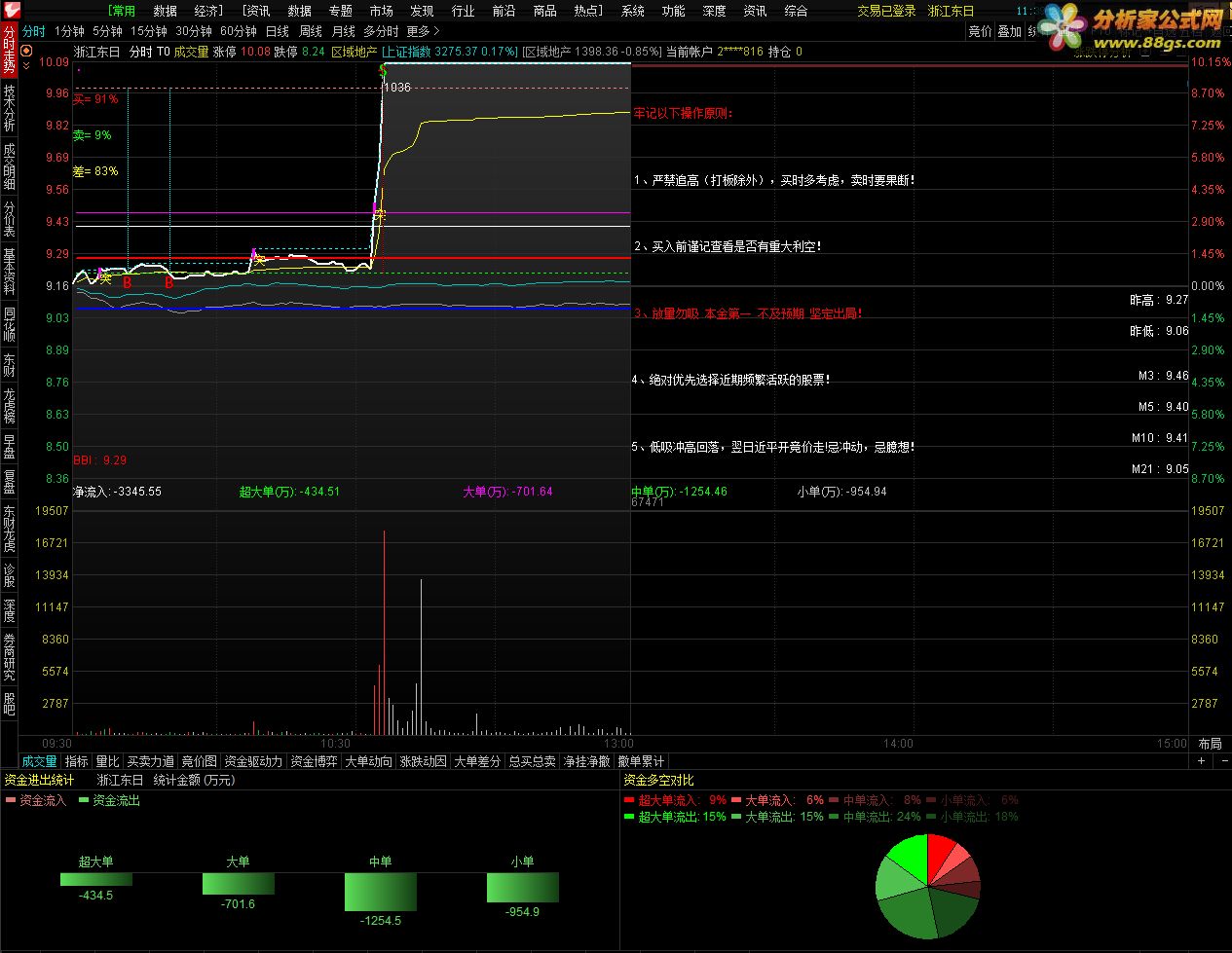This screenshot has height=953, width=1232.
Task: Click the 叠加 overlay button
Action: pyautogui.click(x=1010, y=31)
